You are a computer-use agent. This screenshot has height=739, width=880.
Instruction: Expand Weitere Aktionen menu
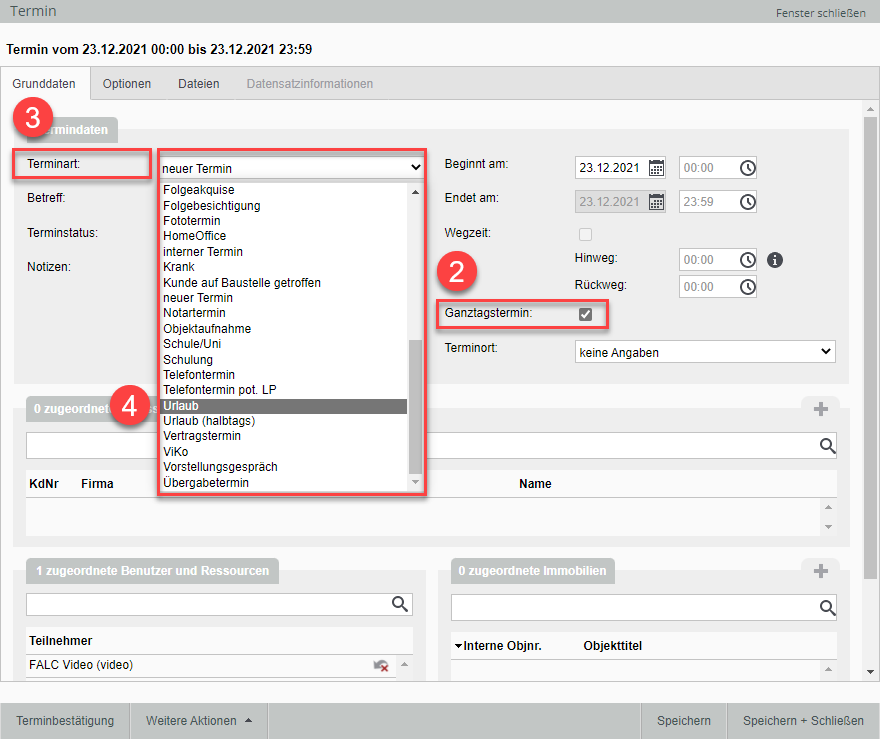pos(199,721)
